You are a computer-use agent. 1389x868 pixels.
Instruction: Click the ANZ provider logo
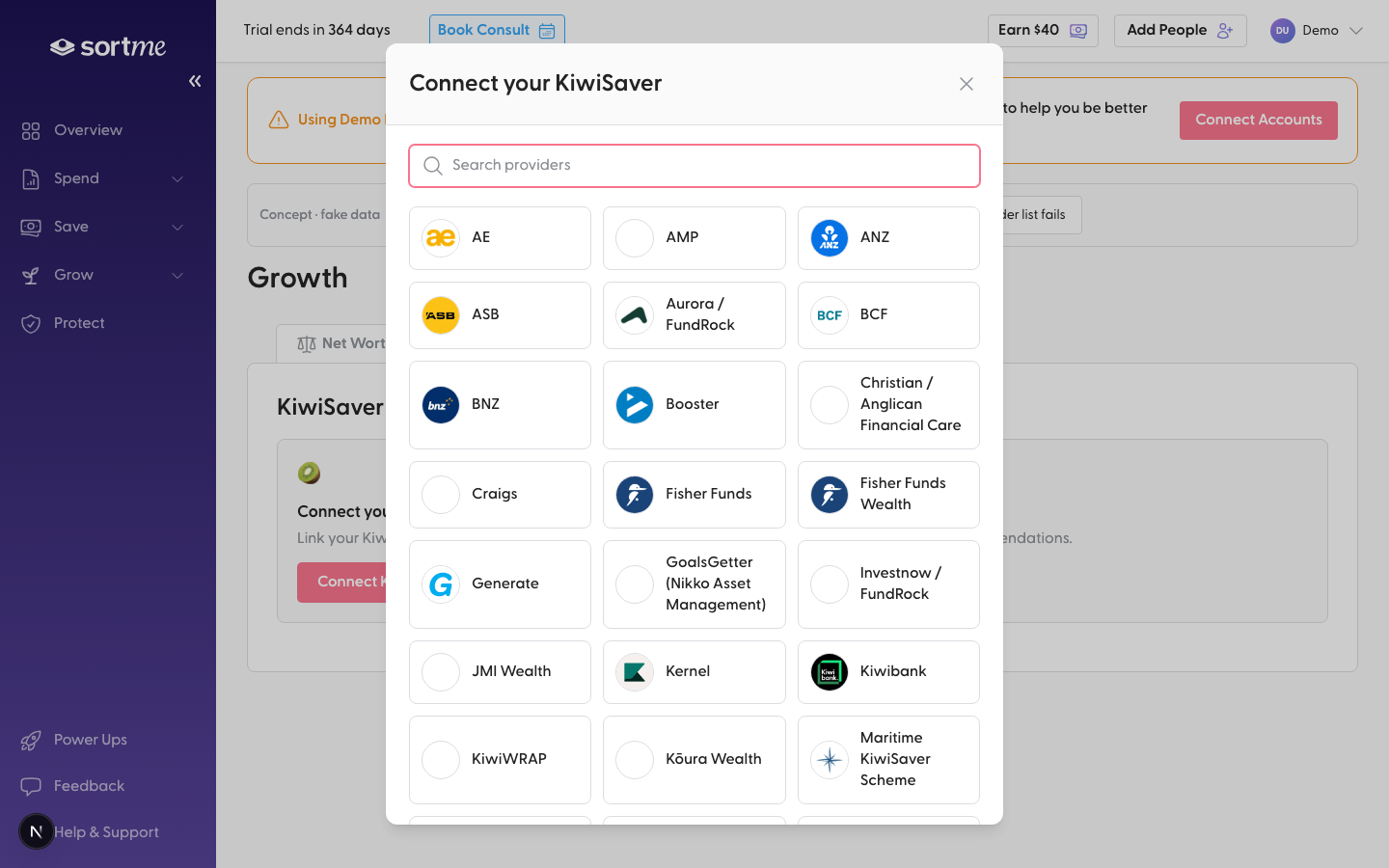click(x=830, y=238)
